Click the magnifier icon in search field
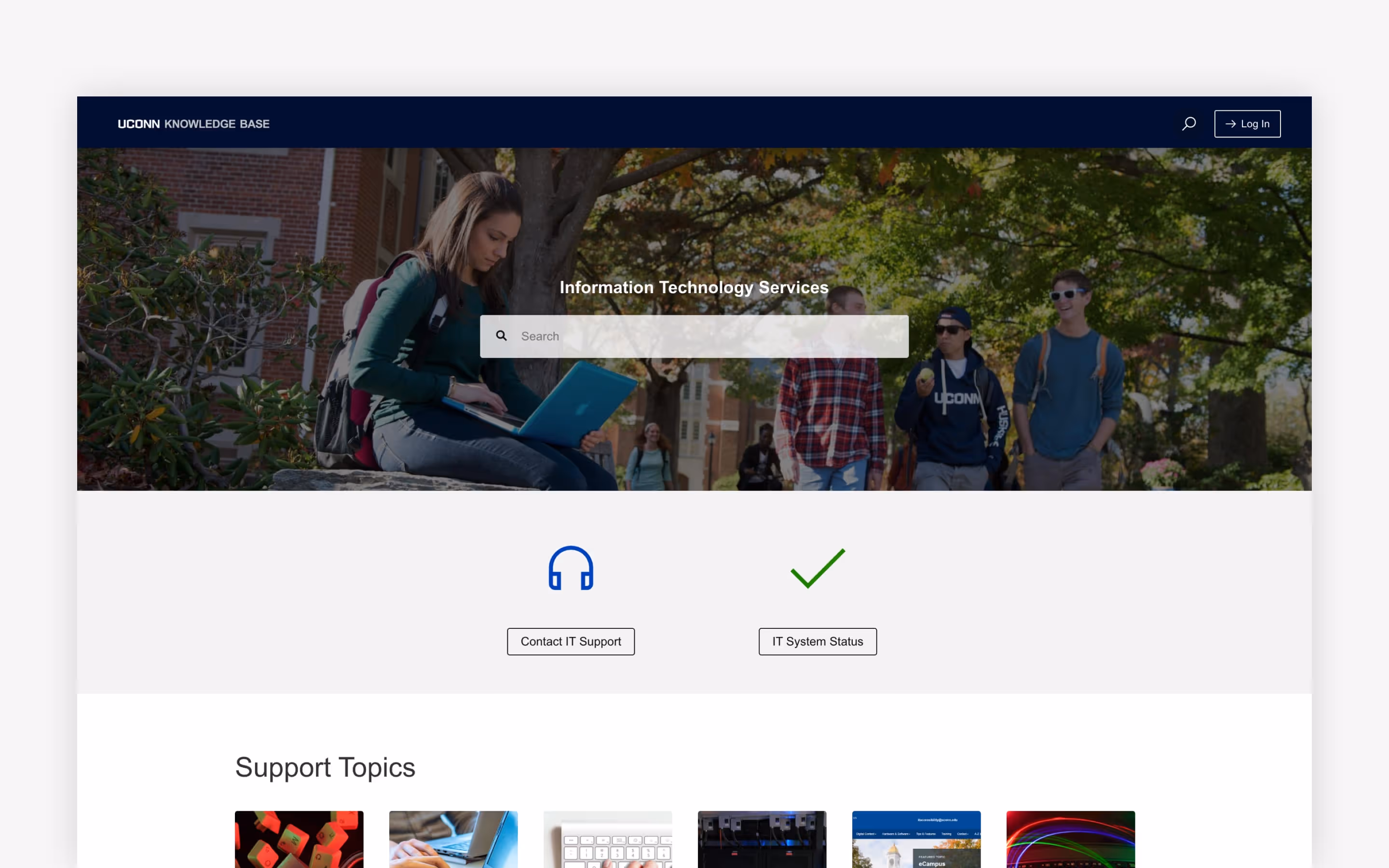Screen dimensions: 1389x868 pos(501,335)
